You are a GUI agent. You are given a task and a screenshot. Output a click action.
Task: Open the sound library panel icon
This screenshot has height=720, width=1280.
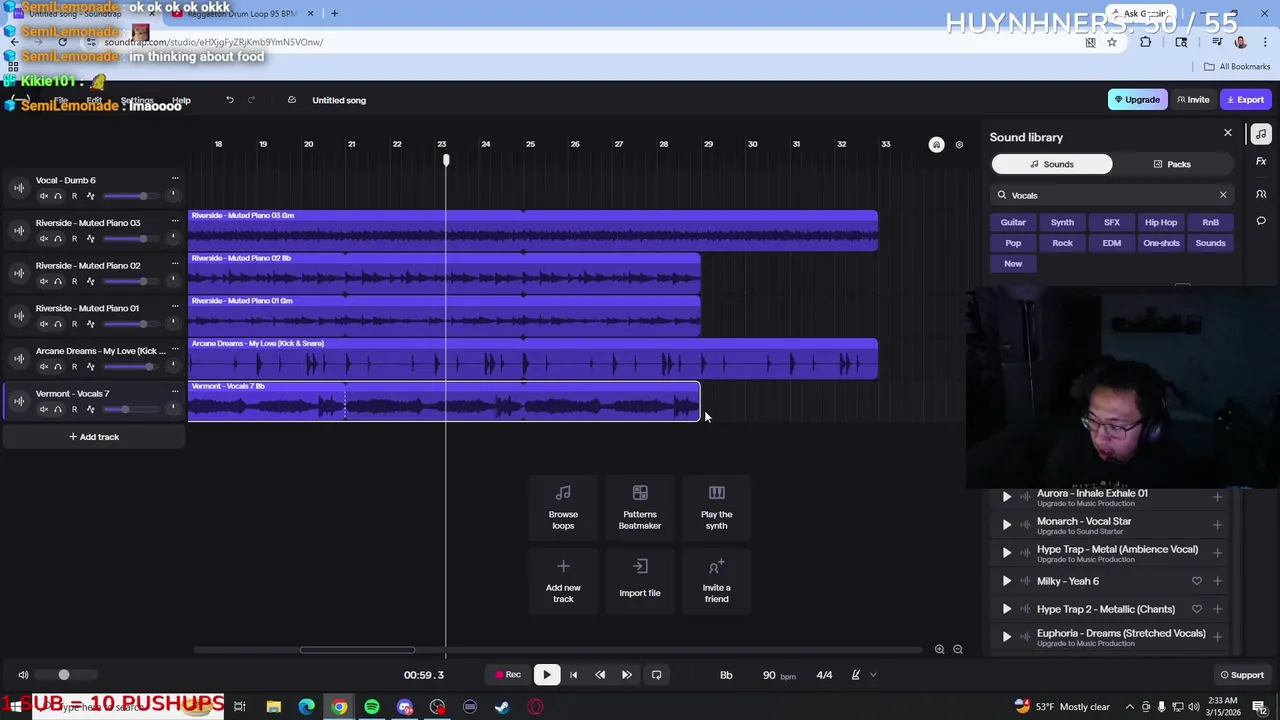click(x=1261, y=135)
